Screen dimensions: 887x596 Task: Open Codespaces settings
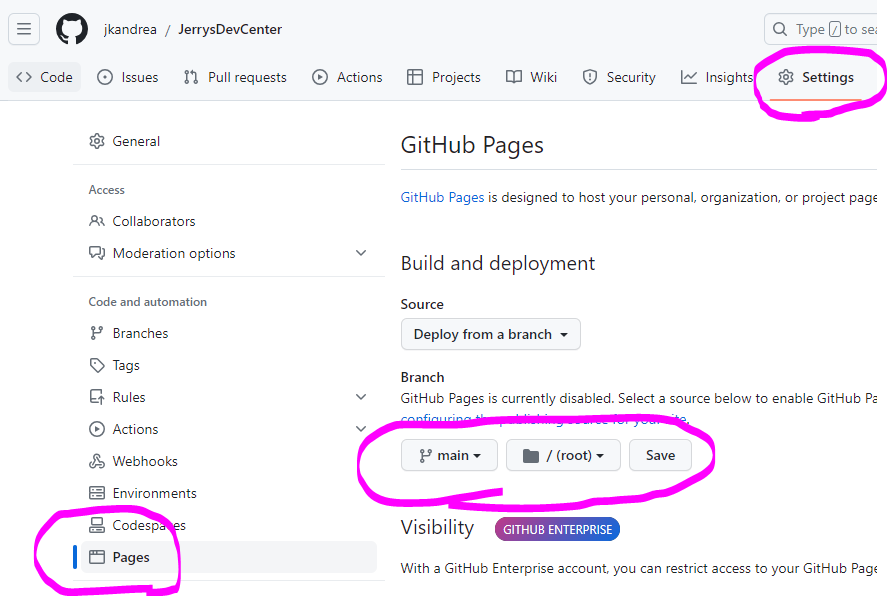(x=229, y=525)
